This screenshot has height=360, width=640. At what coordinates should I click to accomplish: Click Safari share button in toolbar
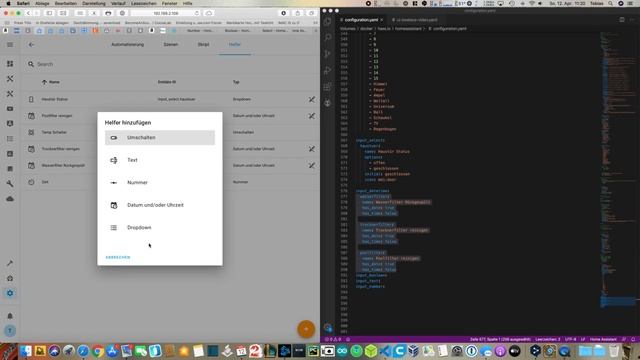pyautogui.click(x=298, y=13)
